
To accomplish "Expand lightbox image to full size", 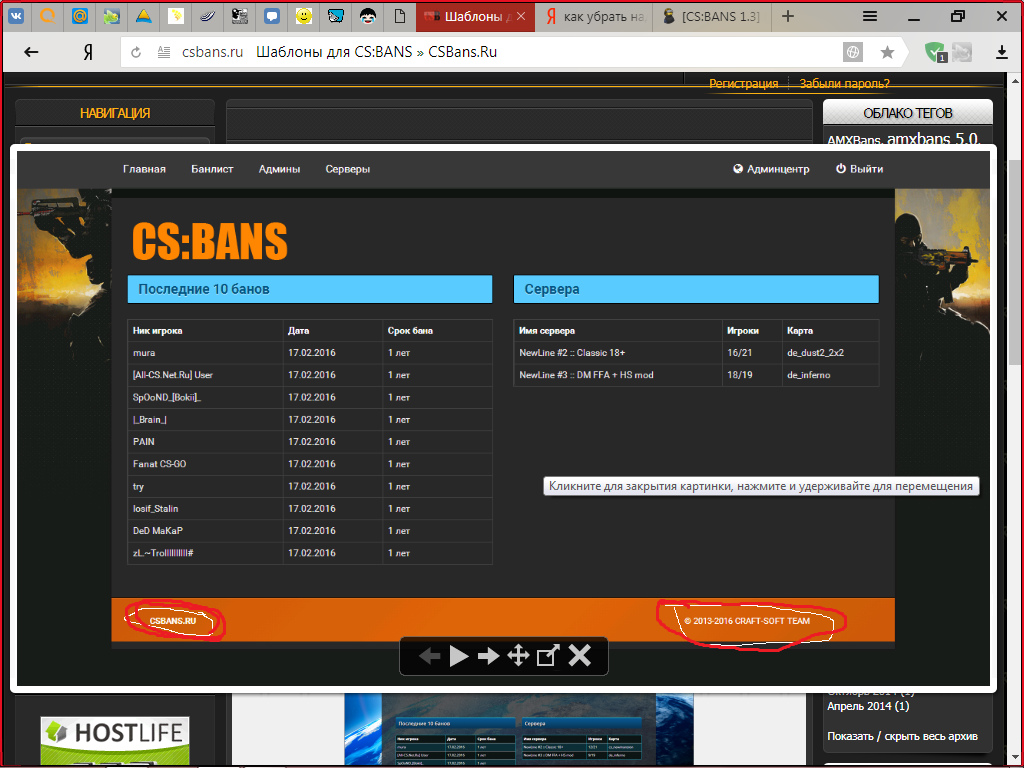I will [x=548, y=656].
